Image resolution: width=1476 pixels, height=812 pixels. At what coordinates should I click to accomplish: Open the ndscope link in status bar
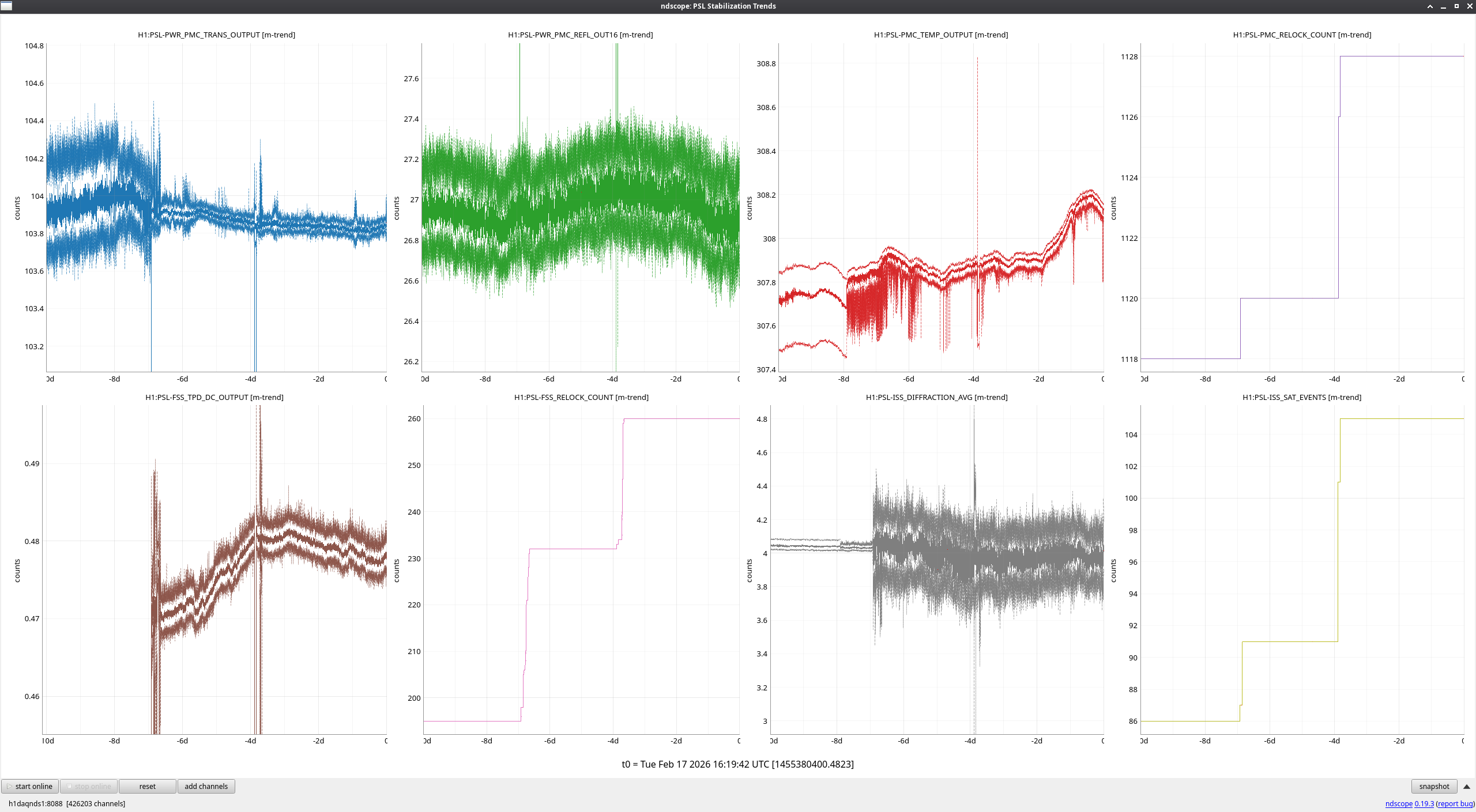coord(1398,803)
